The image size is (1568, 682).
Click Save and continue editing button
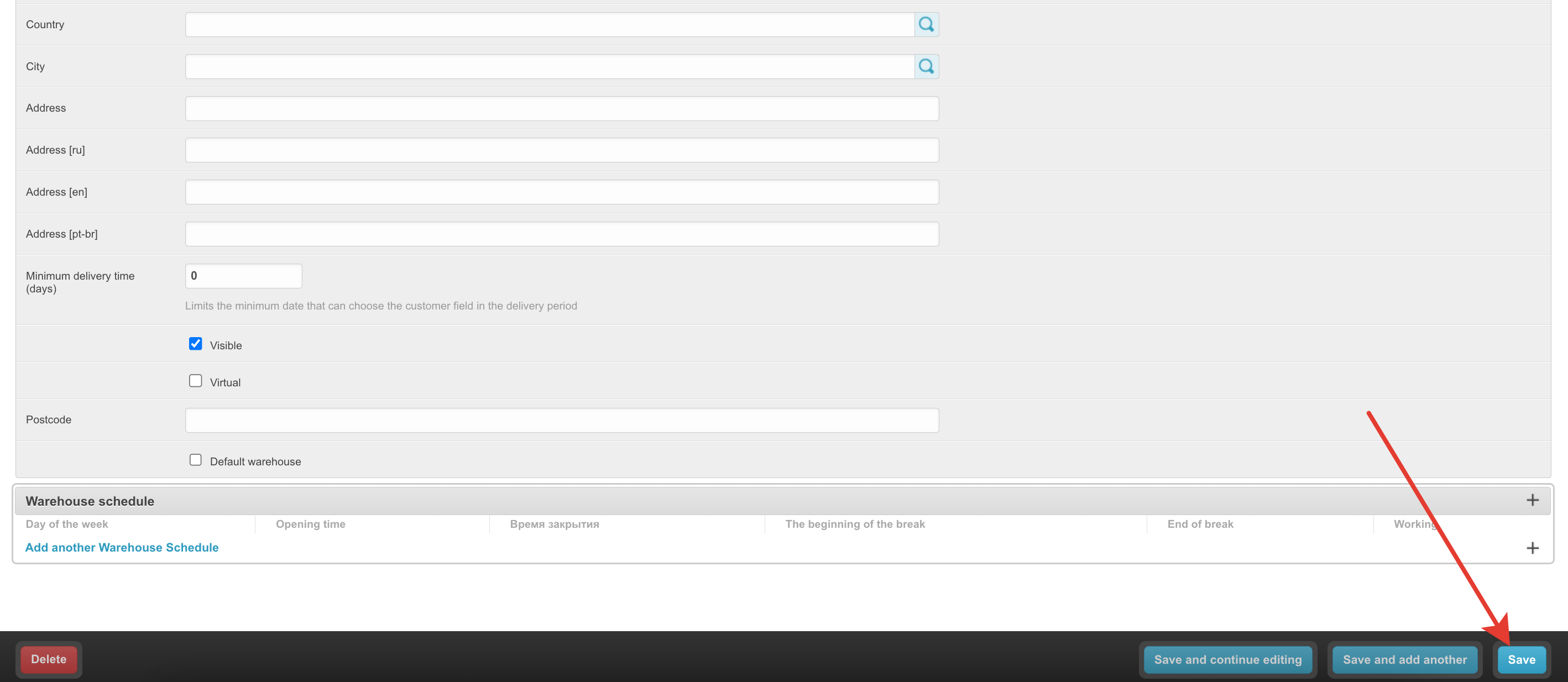pos(1227,659)
